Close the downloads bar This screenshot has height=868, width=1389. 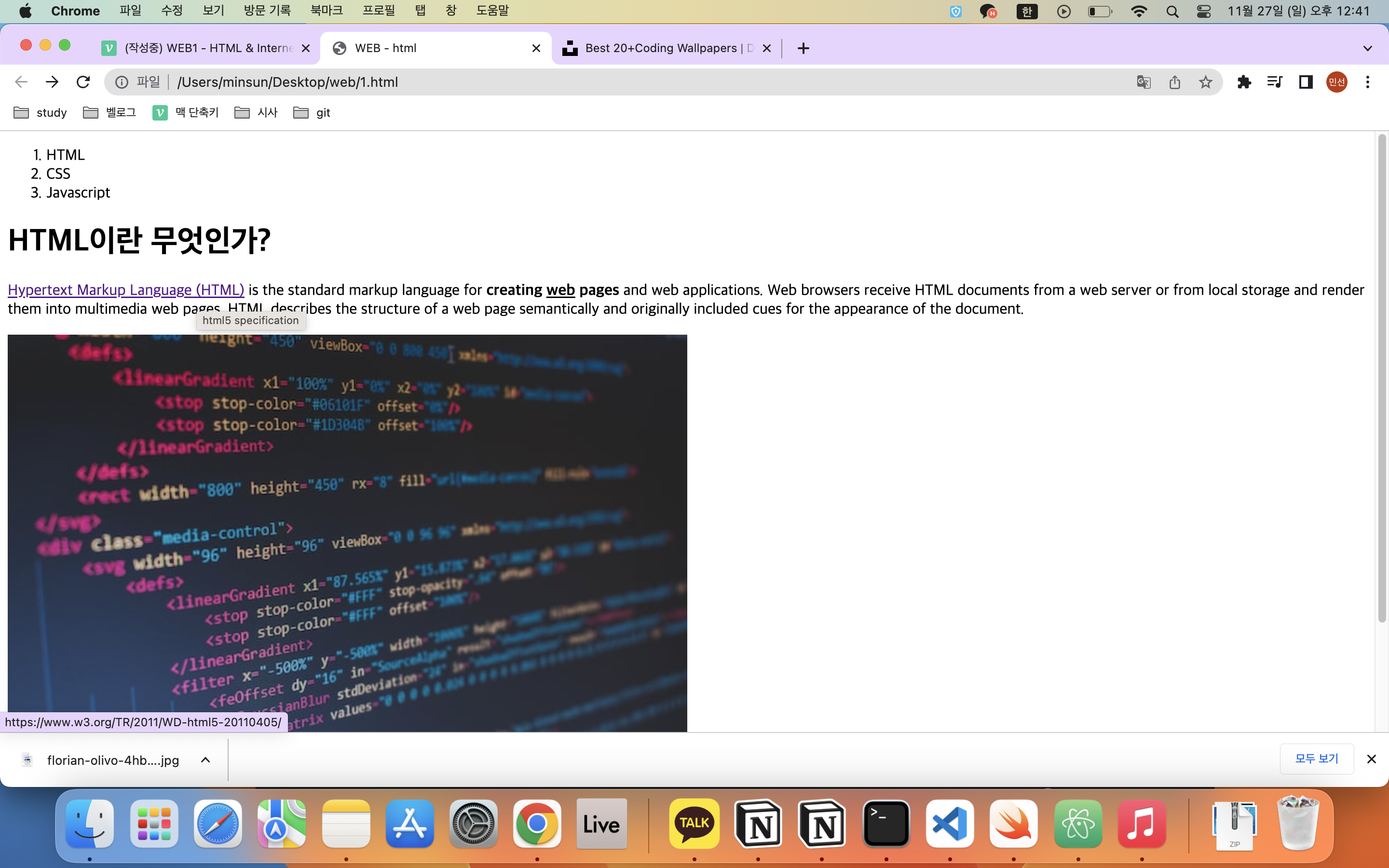pos(1371,759)
